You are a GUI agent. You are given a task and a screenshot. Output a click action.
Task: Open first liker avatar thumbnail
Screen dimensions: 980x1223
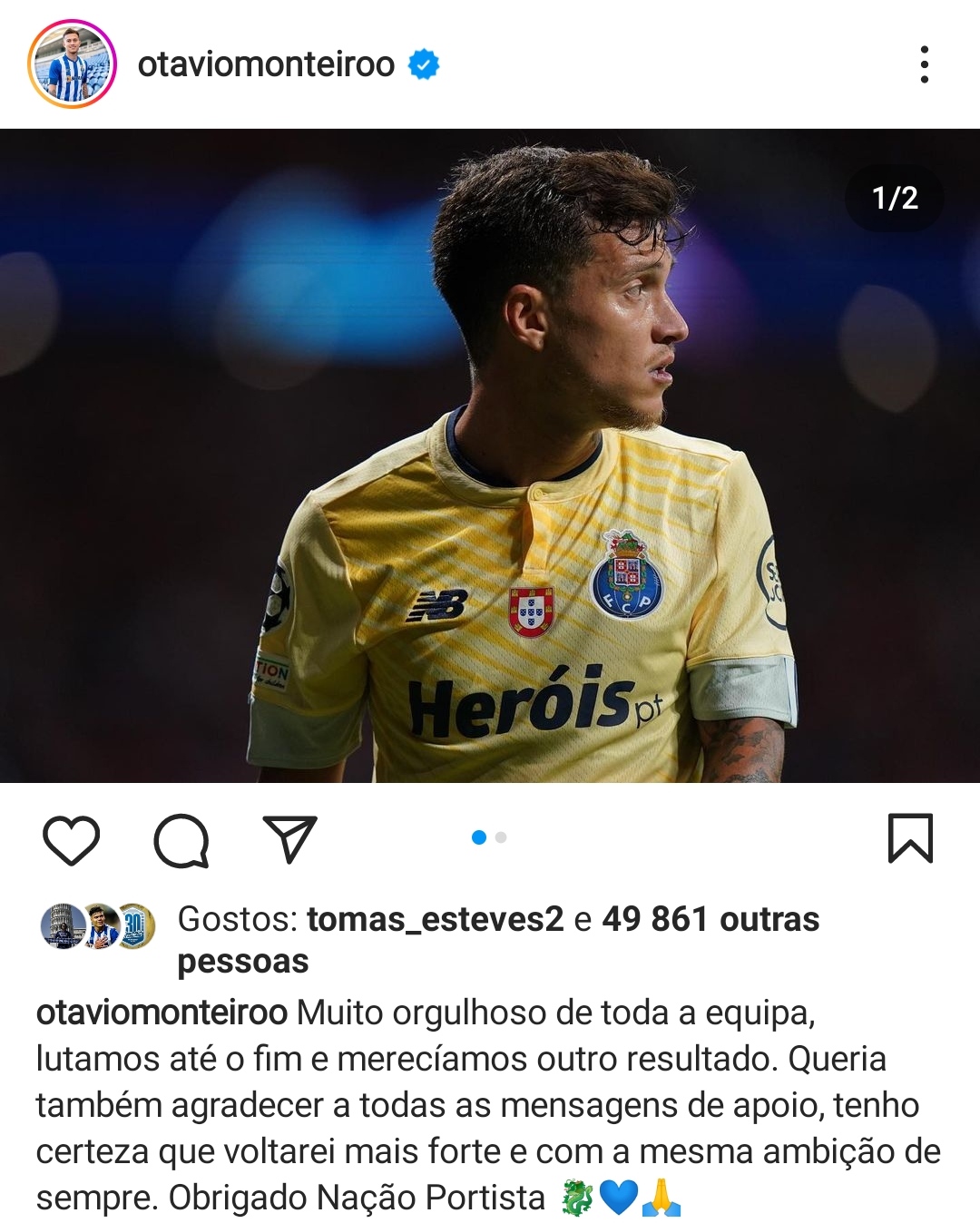pos(63,926)
